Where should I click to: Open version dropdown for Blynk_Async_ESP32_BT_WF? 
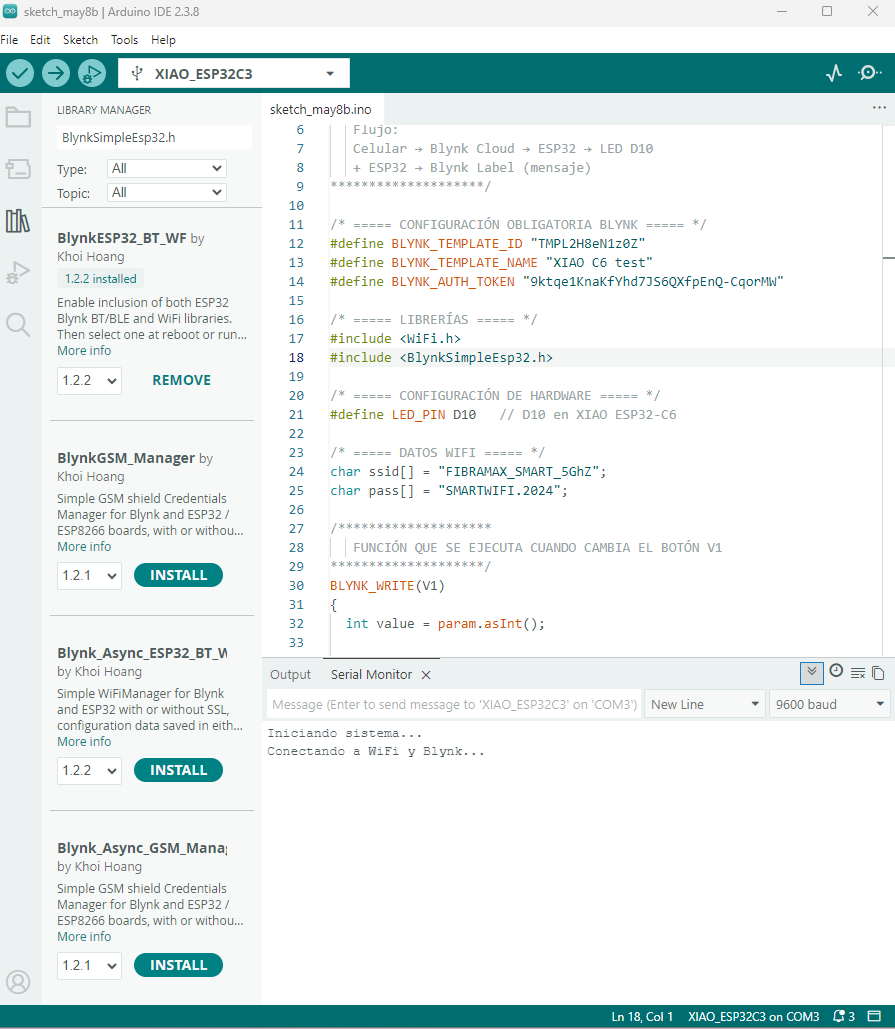pyautogui.click(x=89, y=770)
